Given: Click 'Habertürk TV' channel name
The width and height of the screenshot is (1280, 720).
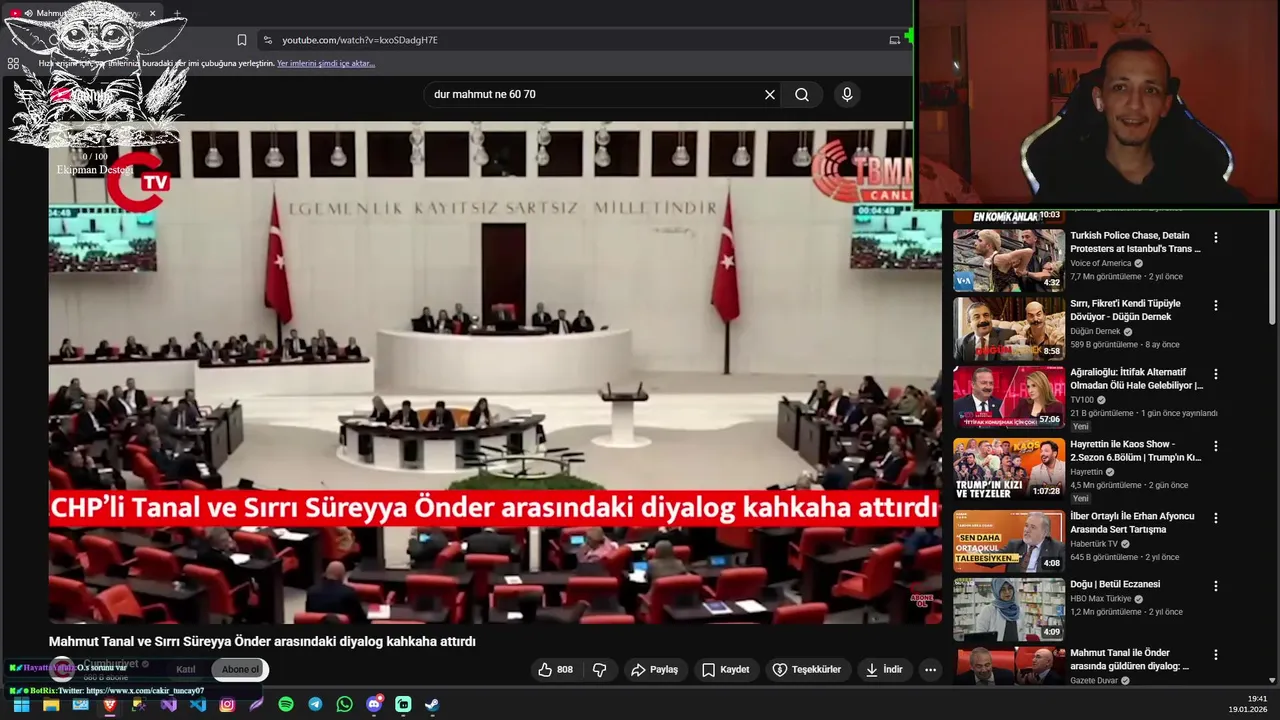Looking at the screenshot, I should tap(1094, 544).
